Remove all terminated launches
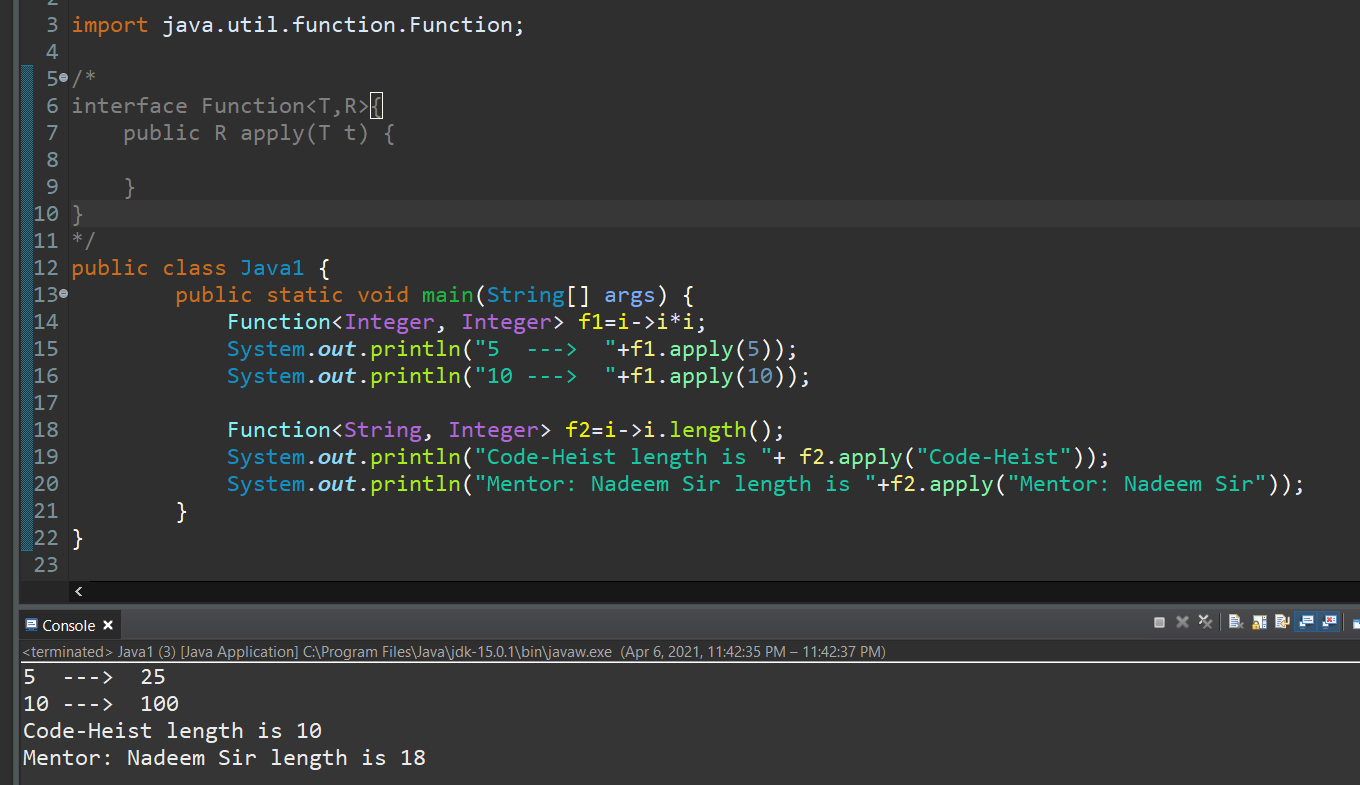1360x785 pixels. coord(1206,622)
